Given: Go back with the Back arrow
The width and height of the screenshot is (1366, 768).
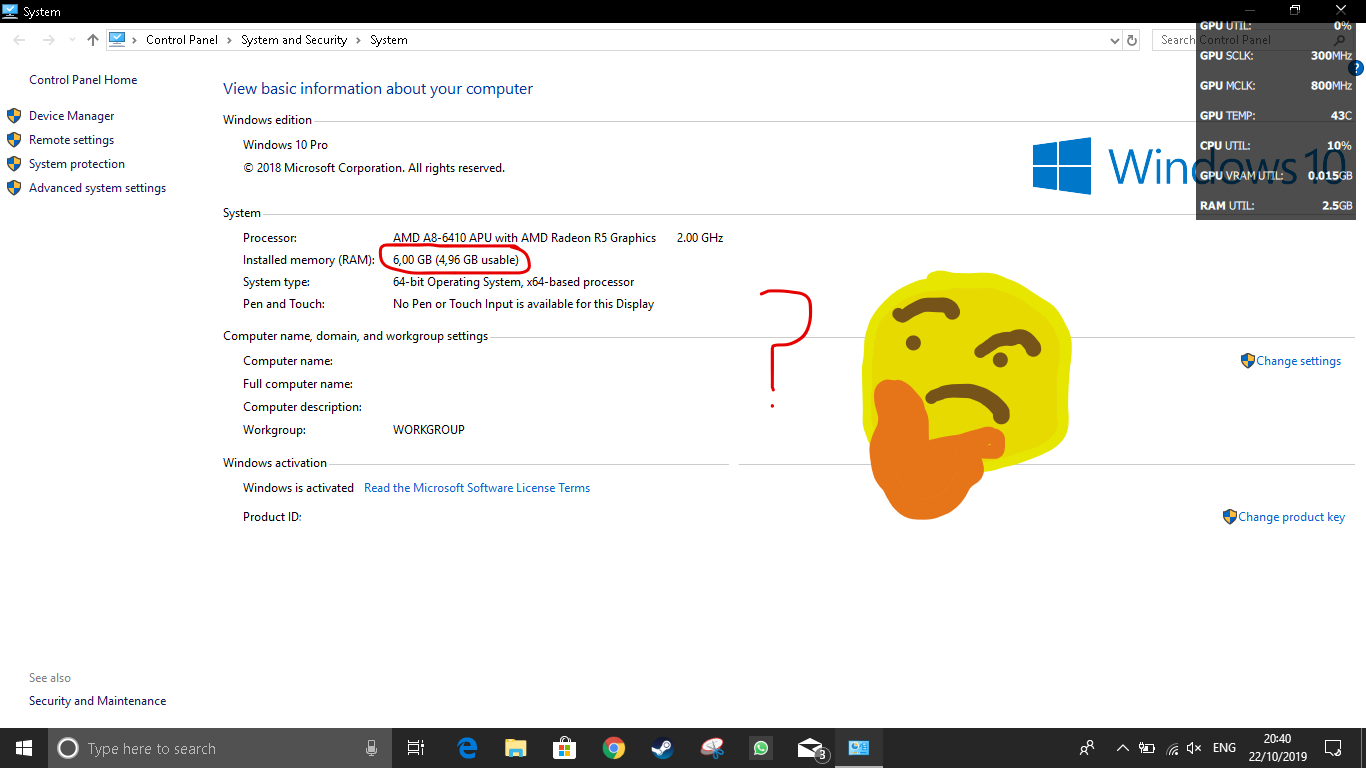Looking at the screenshot, I should [19, 40].
